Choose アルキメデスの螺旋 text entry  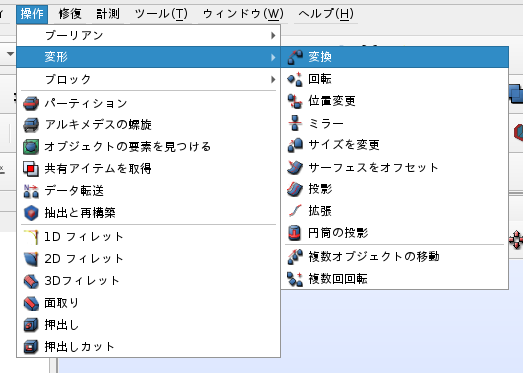coord(98,125)
